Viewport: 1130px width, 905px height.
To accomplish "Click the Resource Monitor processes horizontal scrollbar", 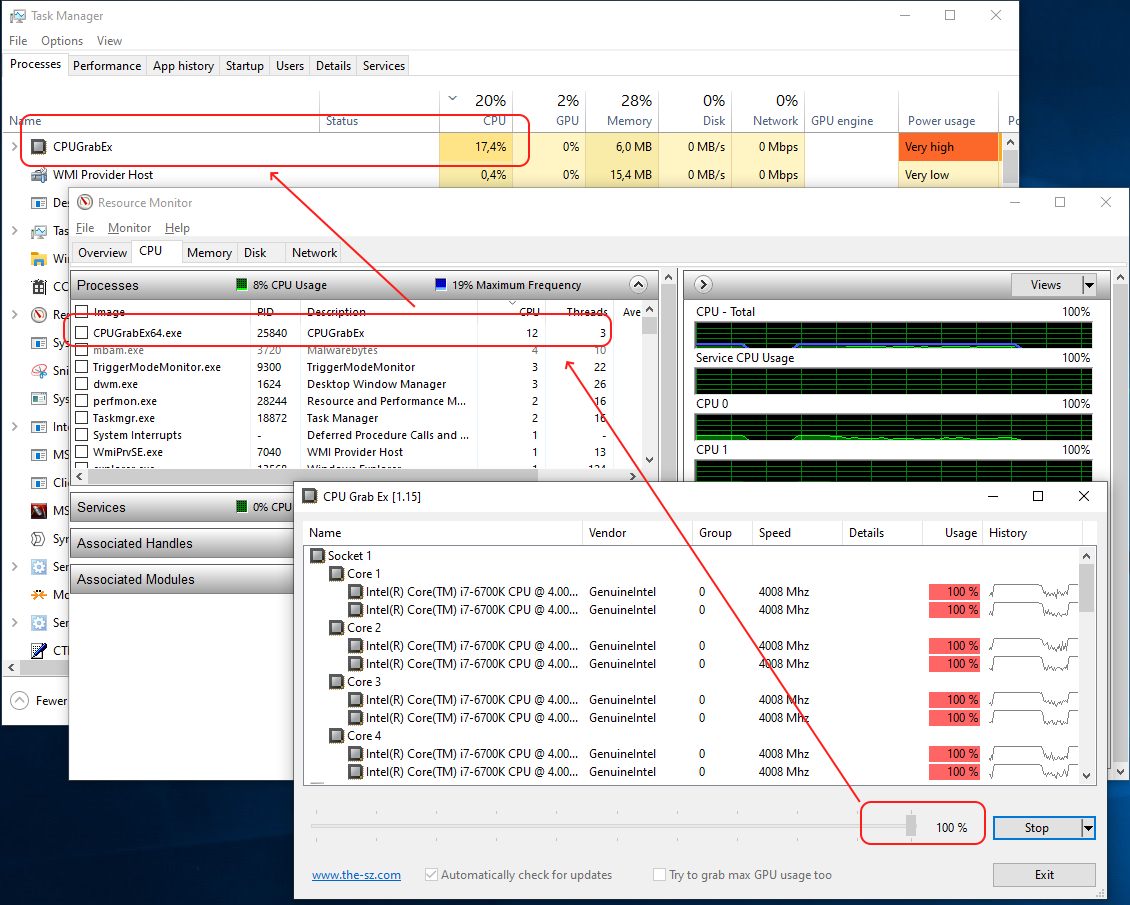I will [355, 476].
